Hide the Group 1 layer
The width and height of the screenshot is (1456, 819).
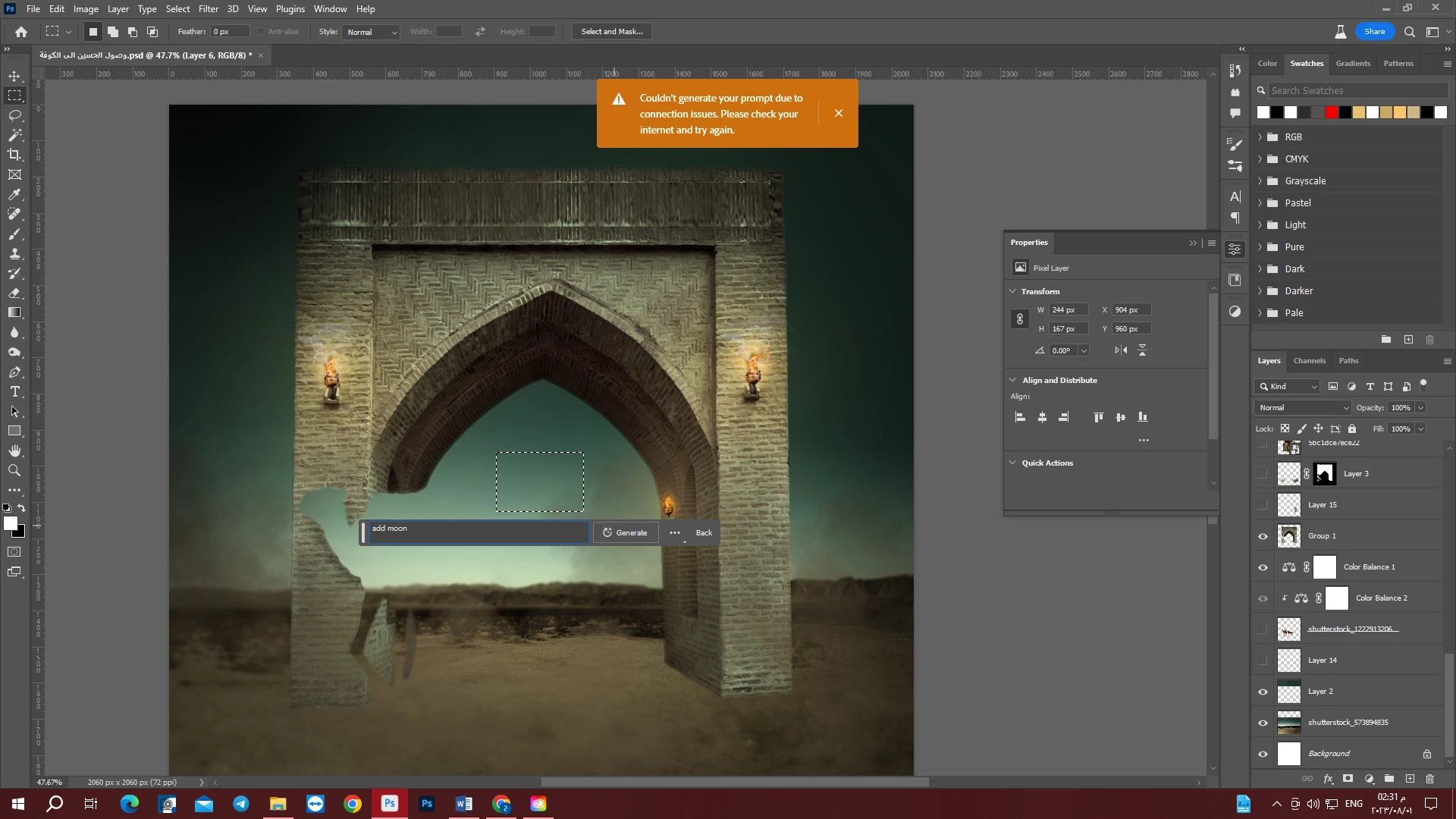tap(1263, 536)
